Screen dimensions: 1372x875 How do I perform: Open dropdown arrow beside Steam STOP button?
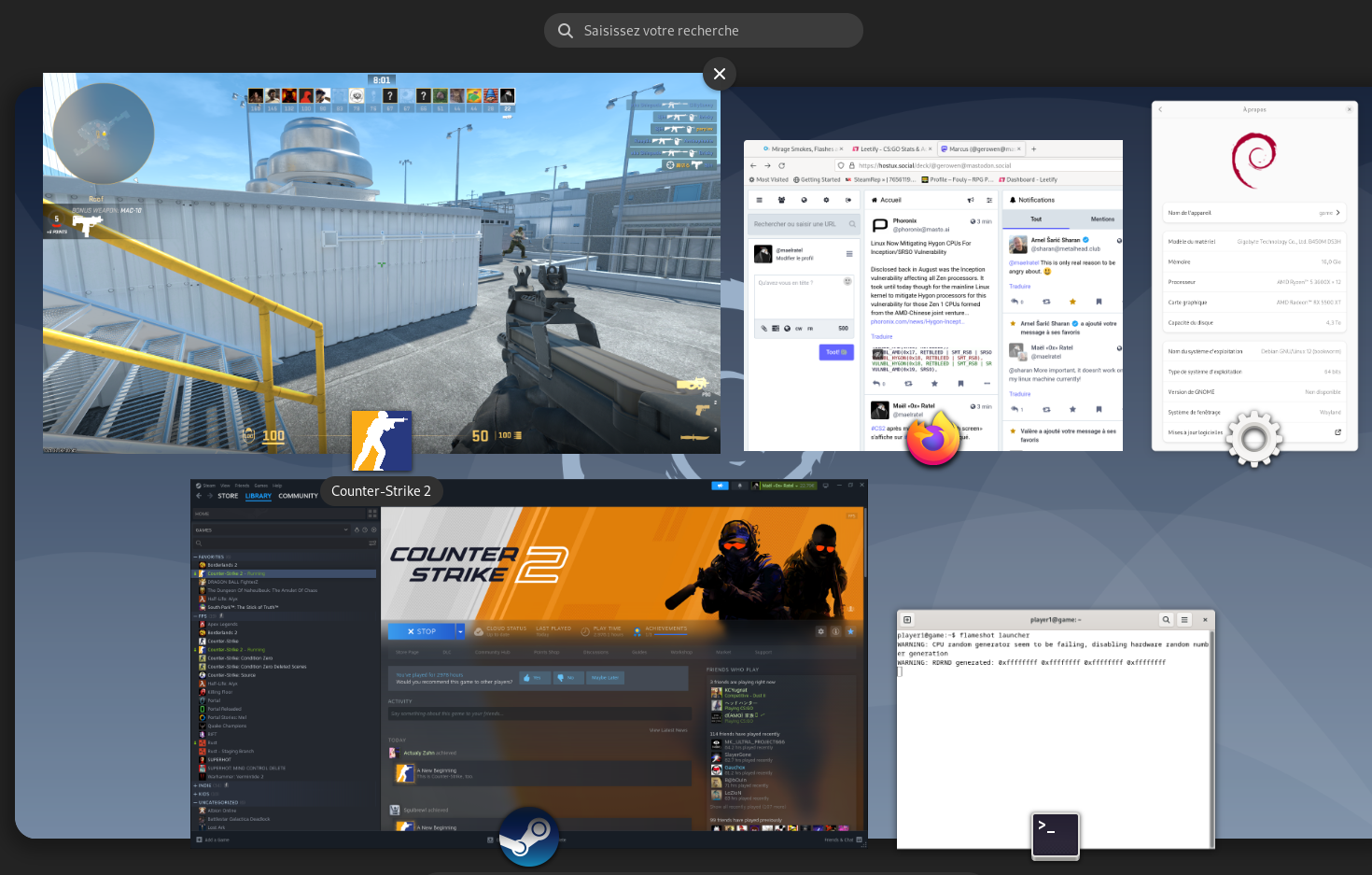coord(460,631)
